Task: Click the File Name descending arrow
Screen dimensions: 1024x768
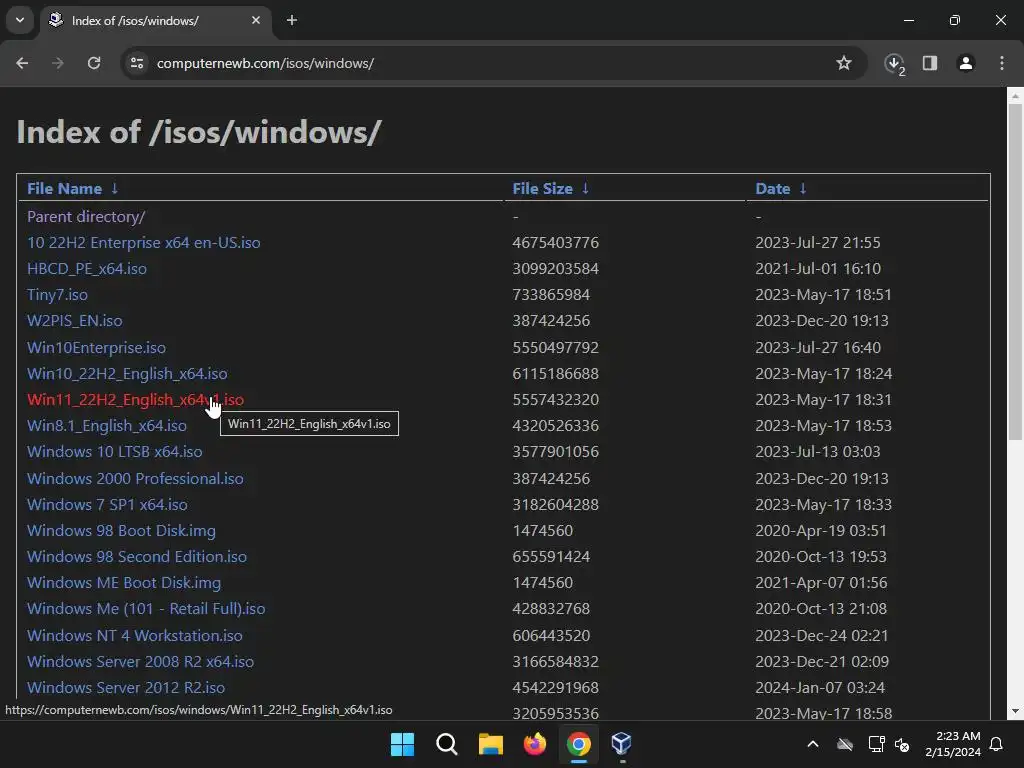Action: click(x=115, y=189)
